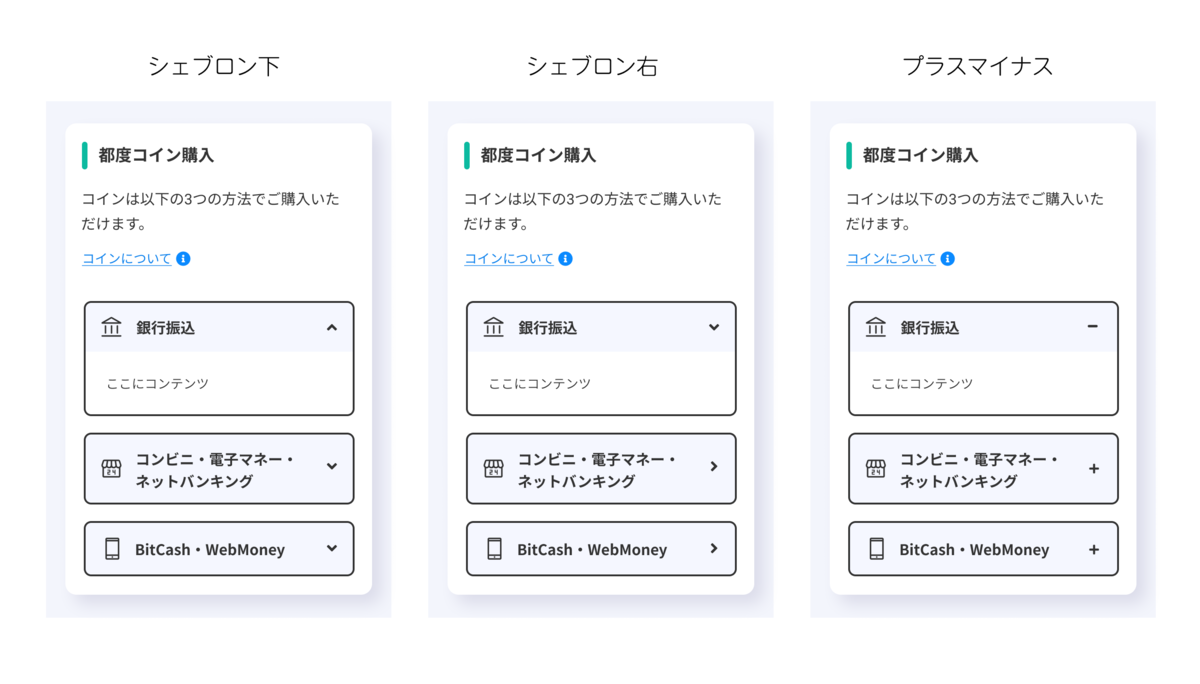Click bank icon in プラスマイナス panel
This screenshot has height=684, width=1200.
(x=875, y=327)
